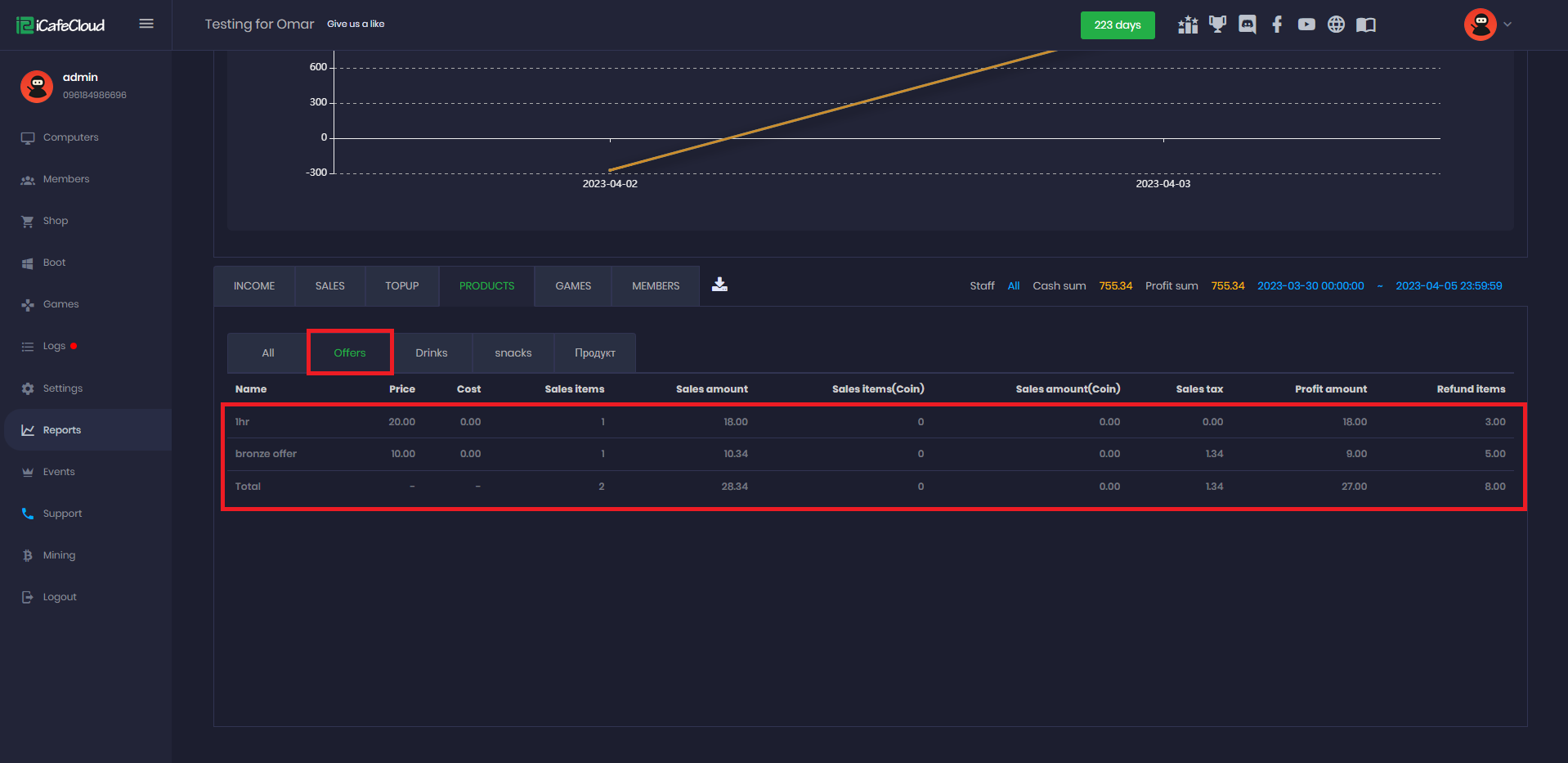The height and width of the screenshot is (763, 1568).
Task: Expand the admin avatar dropdown arrow
Action: 1508,25
